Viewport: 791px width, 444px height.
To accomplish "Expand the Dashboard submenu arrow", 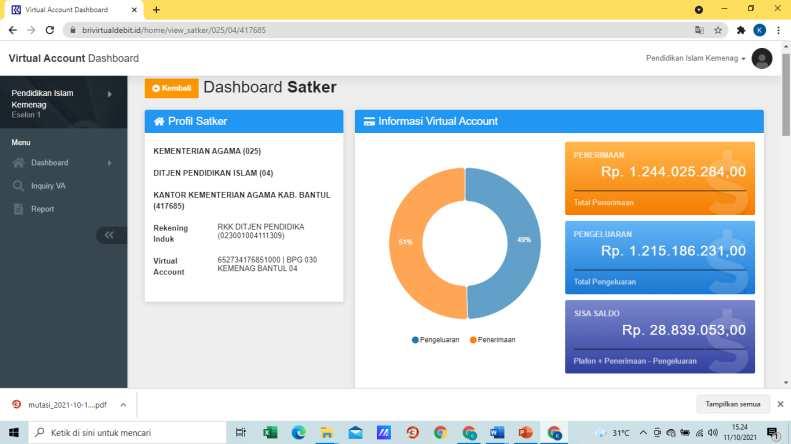I will [109, 163].
